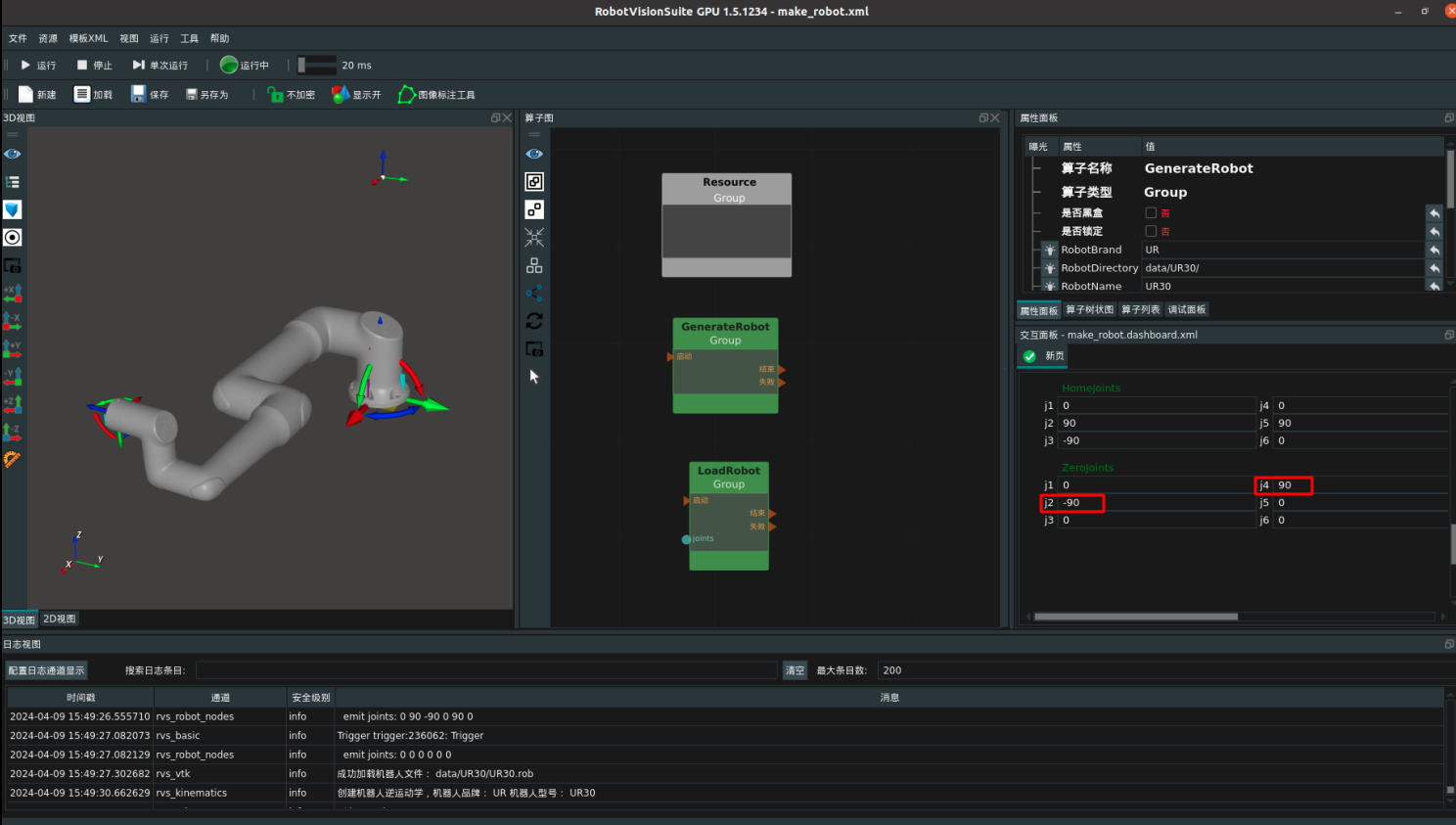Click the refresh arrows icon in 算子图 toolbar
1456x825 pixels.
click(x=534, y=321)
